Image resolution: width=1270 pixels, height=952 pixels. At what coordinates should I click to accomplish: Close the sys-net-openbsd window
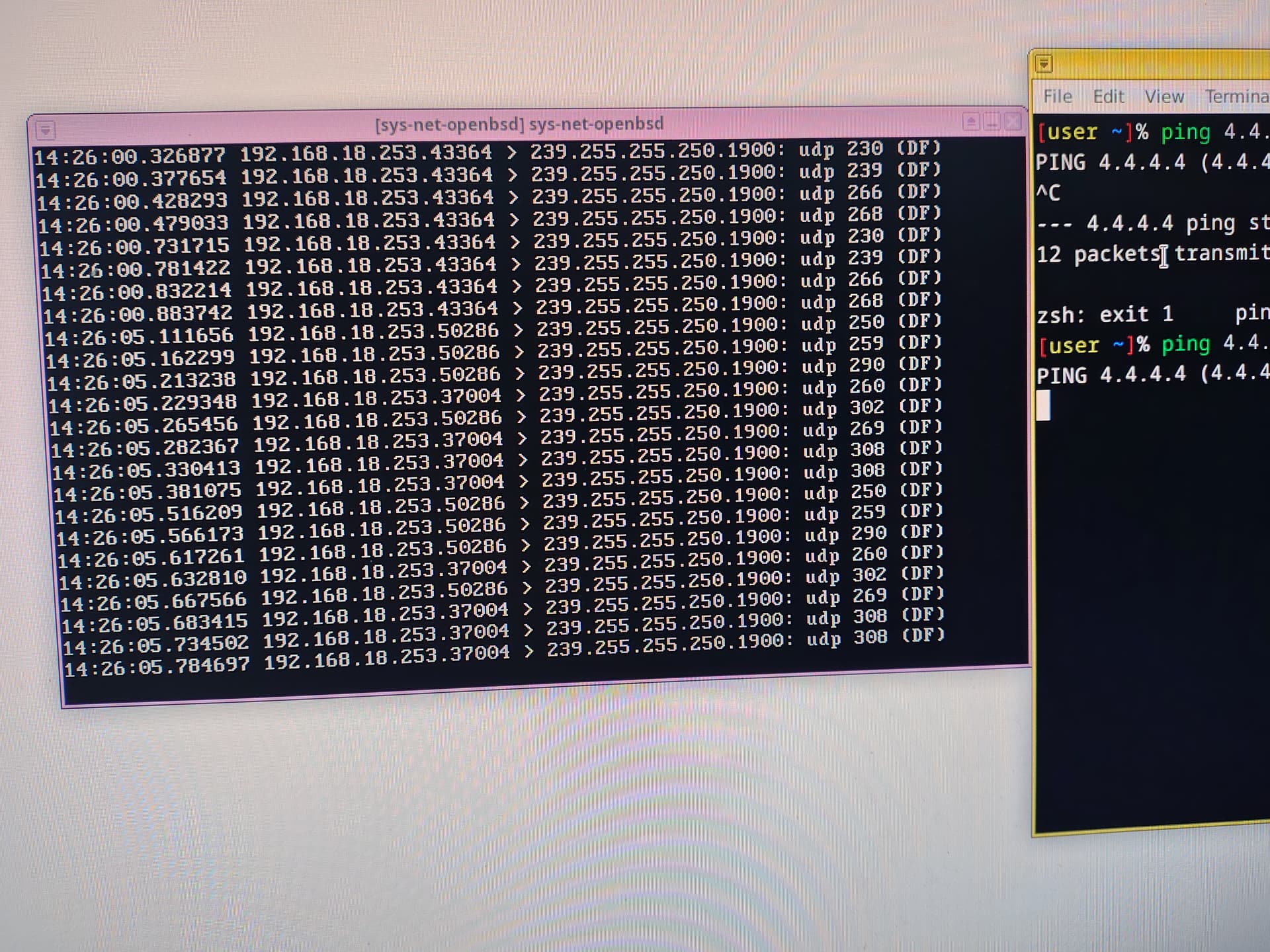1012,122
